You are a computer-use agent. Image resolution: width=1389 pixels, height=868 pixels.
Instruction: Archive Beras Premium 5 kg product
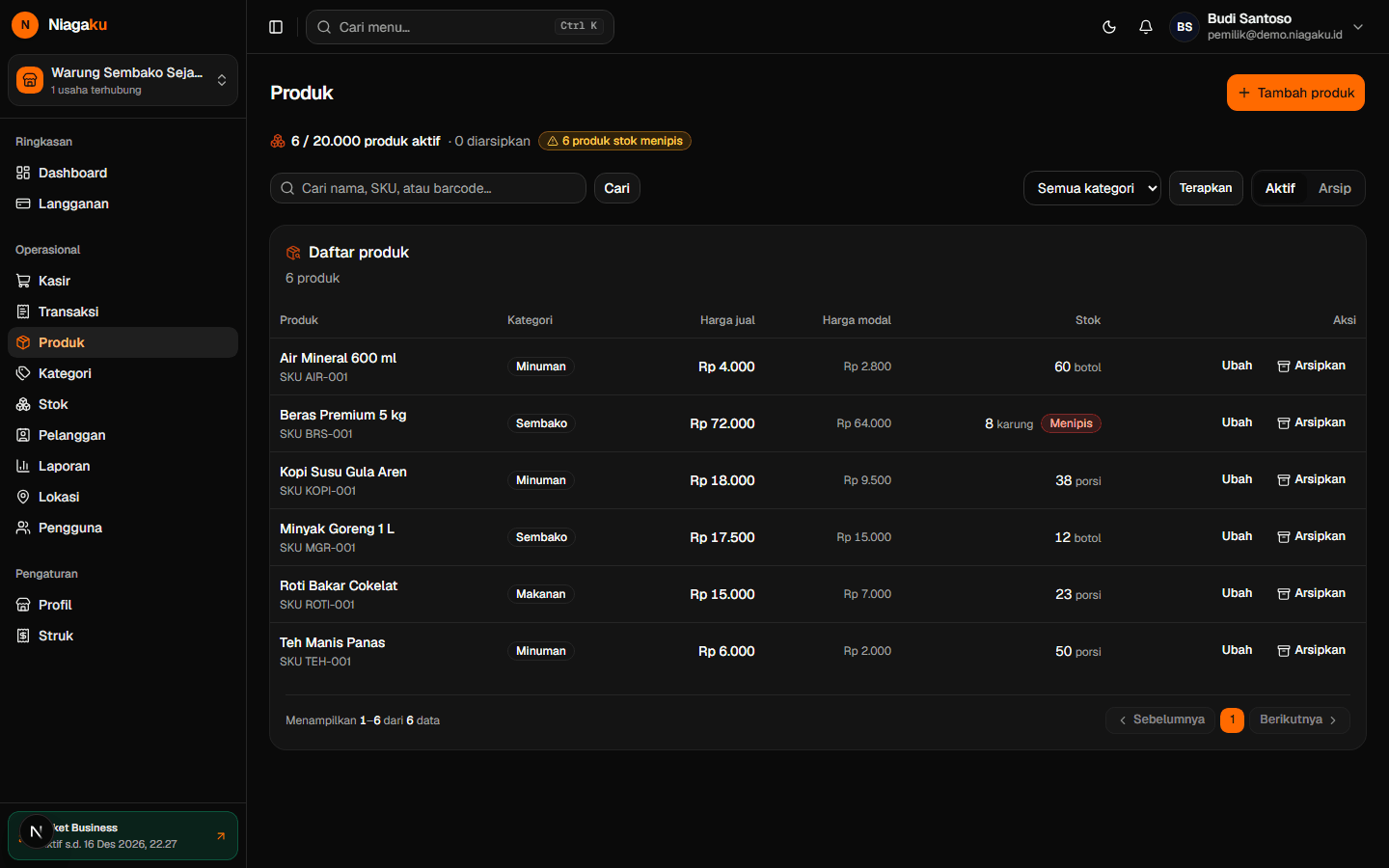(x=1311, y=422)
